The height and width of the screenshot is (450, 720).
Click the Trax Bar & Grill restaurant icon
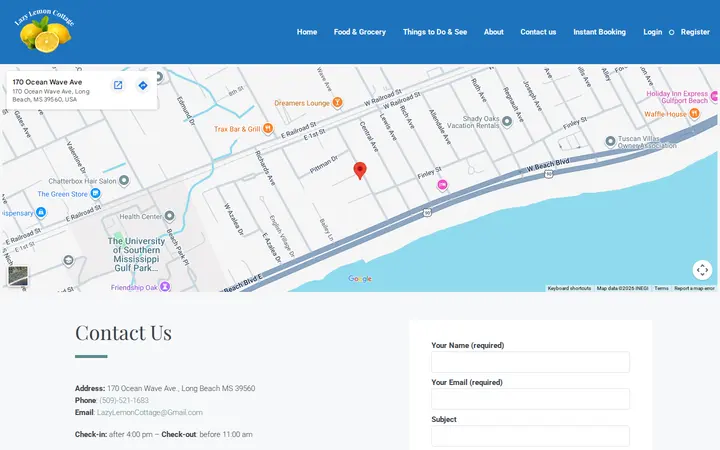click(x=268, y=129)
